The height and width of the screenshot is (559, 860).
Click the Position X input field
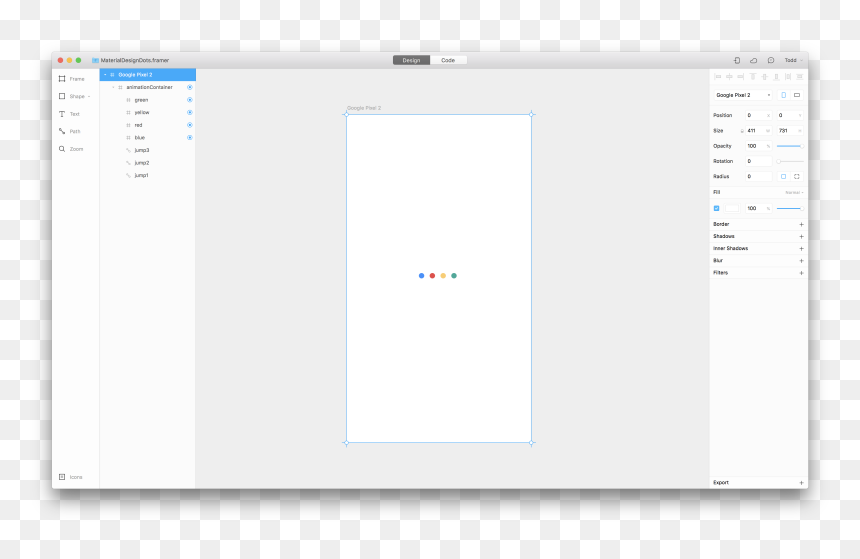tap(759, 115)
